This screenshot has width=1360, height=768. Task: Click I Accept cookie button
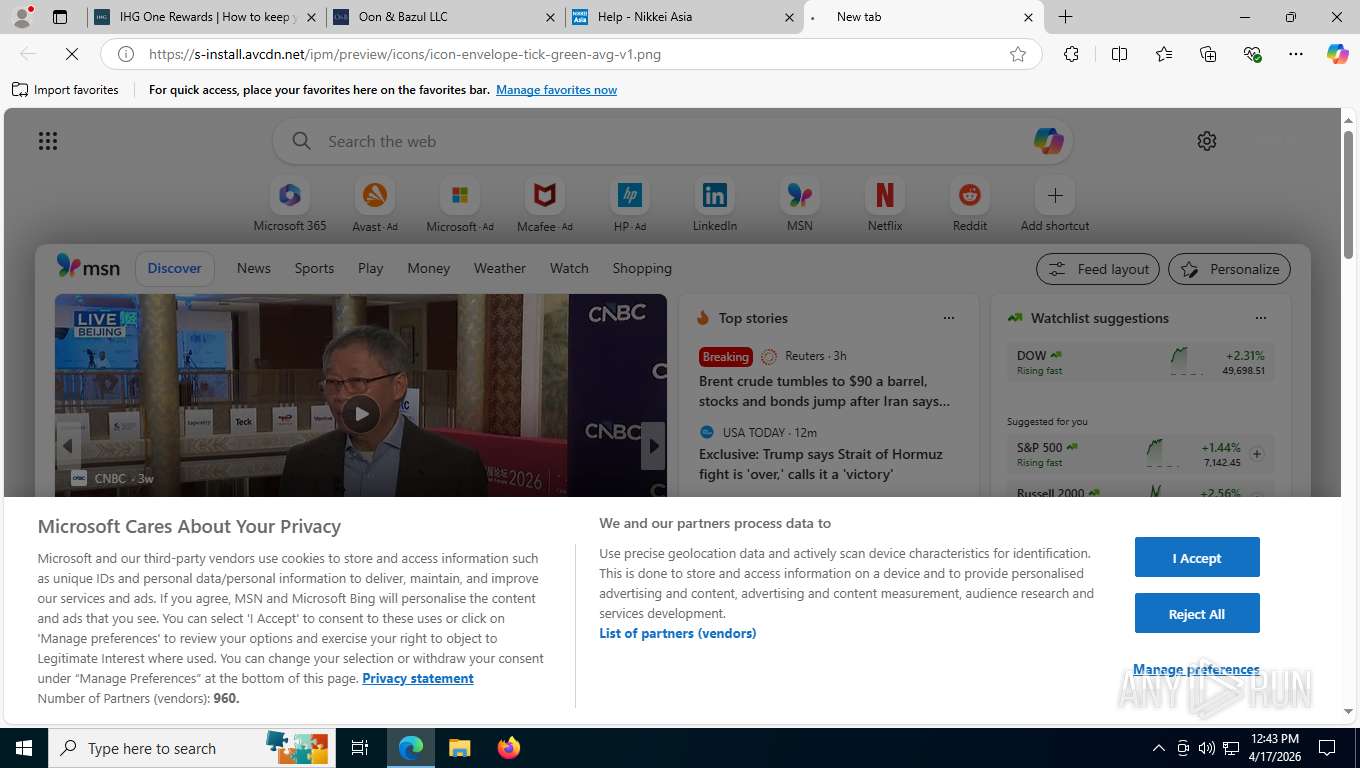click(1197, 558)
